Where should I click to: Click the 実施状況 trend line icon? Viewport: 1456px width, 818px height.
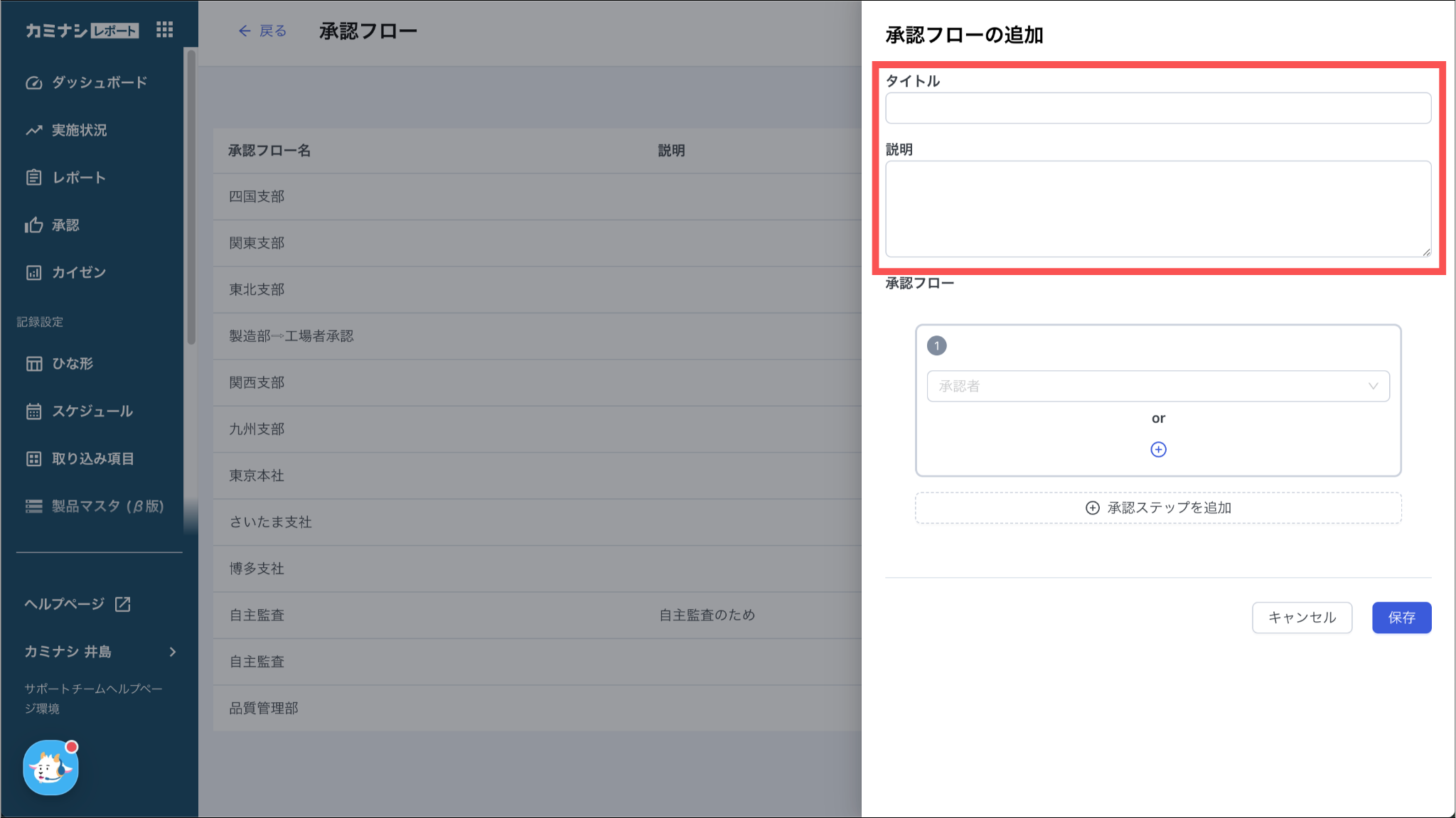33,131
